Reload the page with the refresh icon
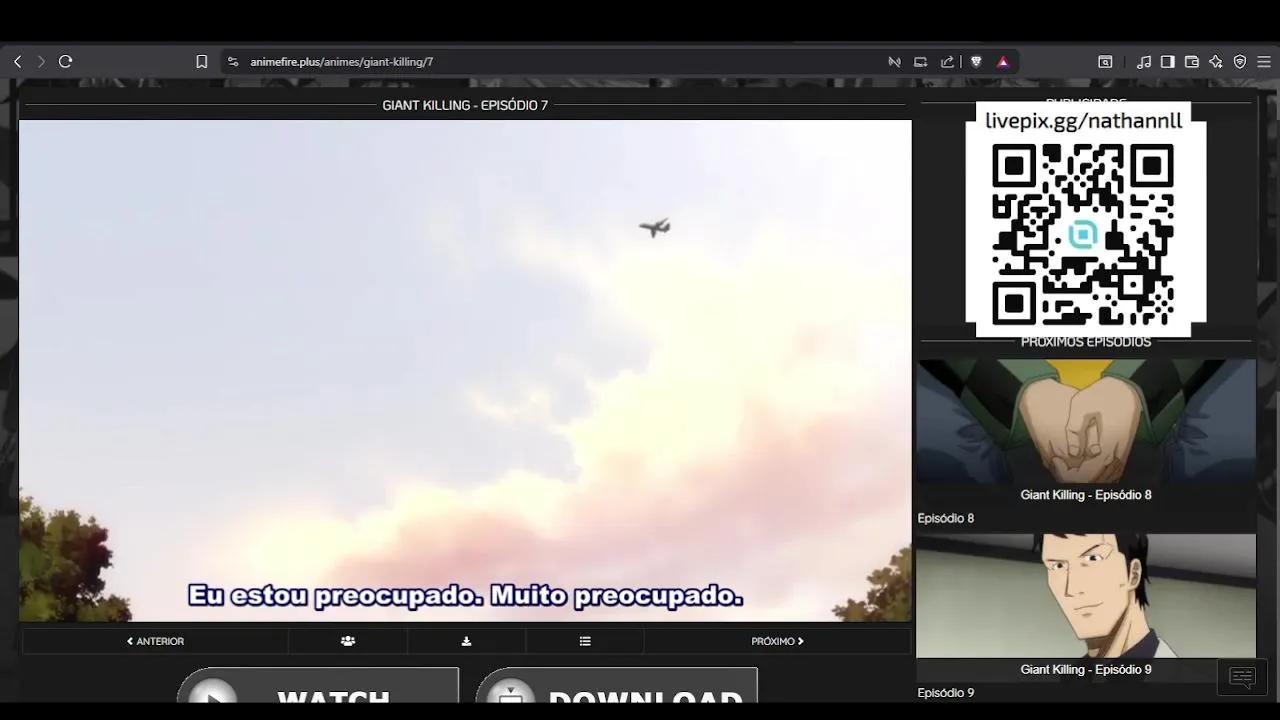The image size is (1280, 720). point(66,62)
